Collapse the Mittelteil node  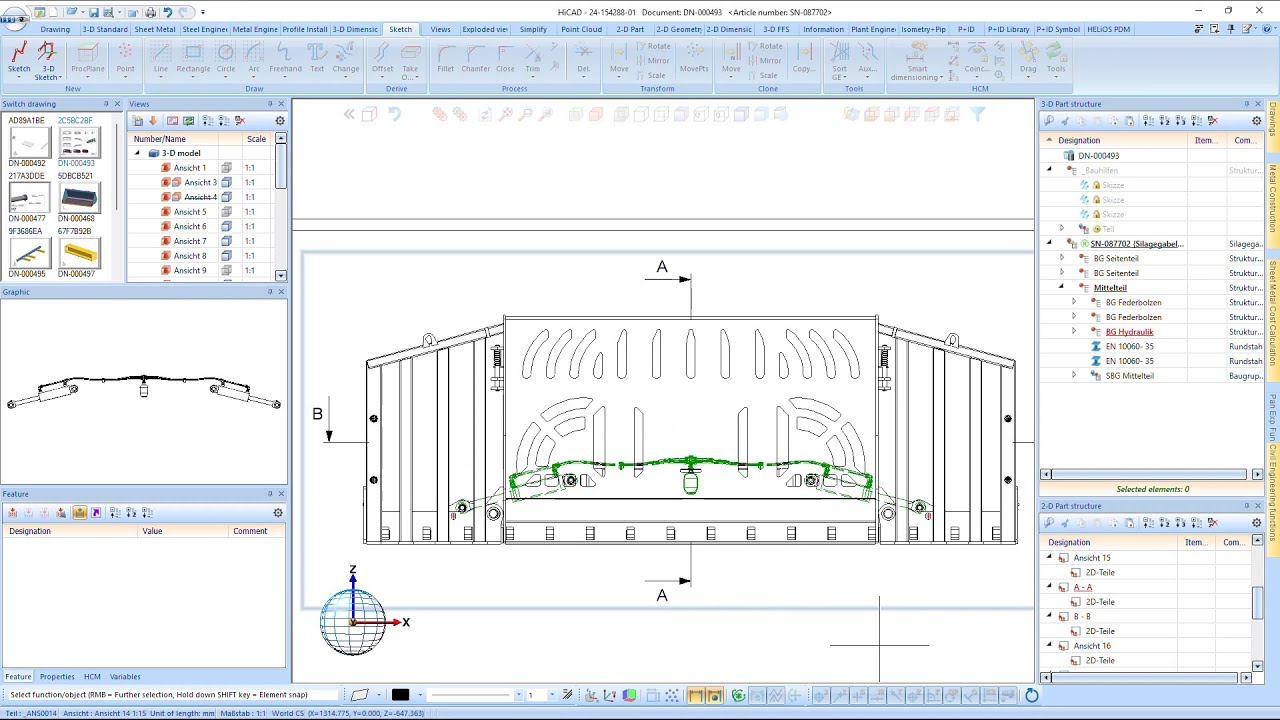pos(1062,288)
